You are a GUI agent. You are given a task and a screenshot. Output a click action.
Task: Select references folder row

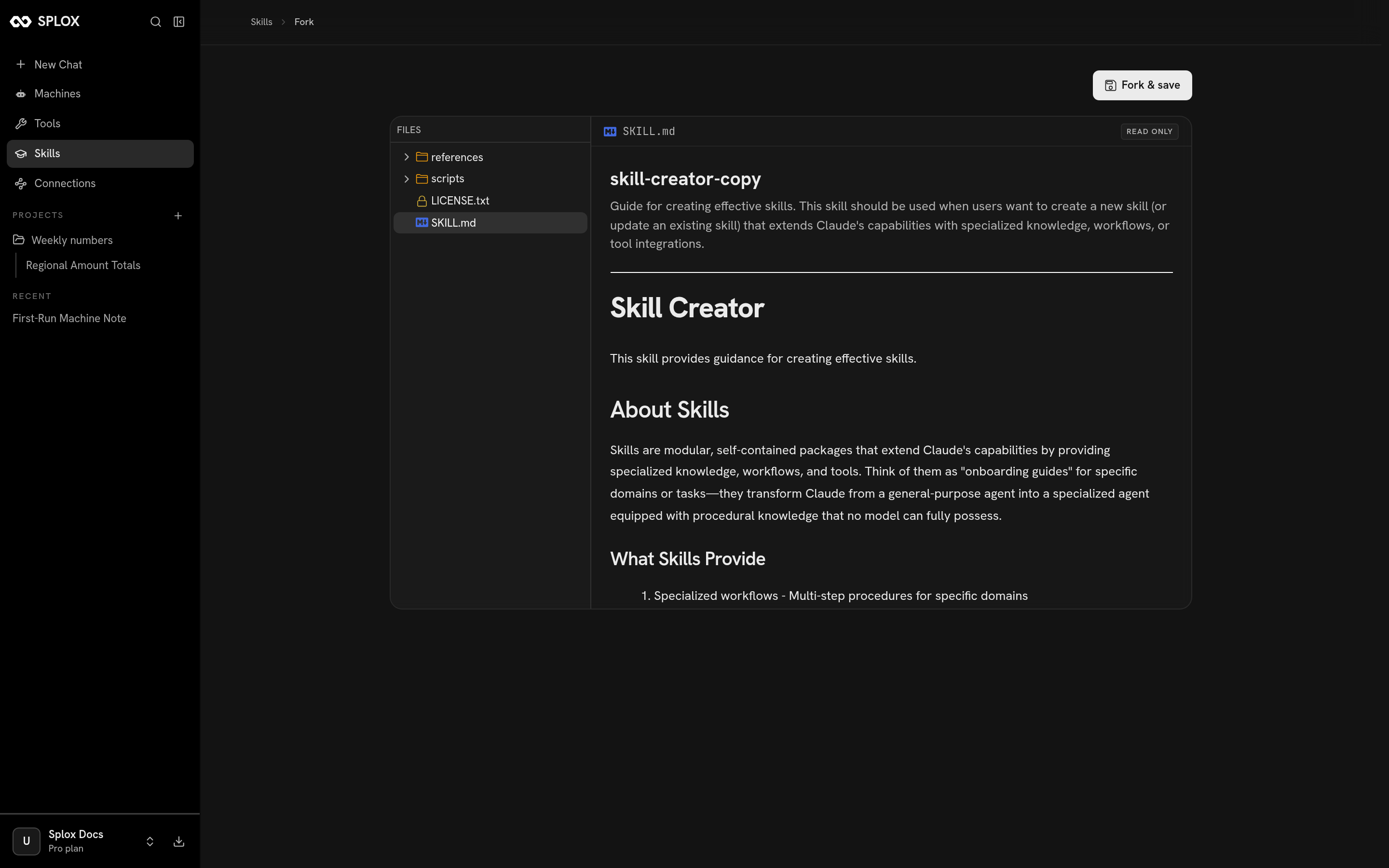coord(490,157)
